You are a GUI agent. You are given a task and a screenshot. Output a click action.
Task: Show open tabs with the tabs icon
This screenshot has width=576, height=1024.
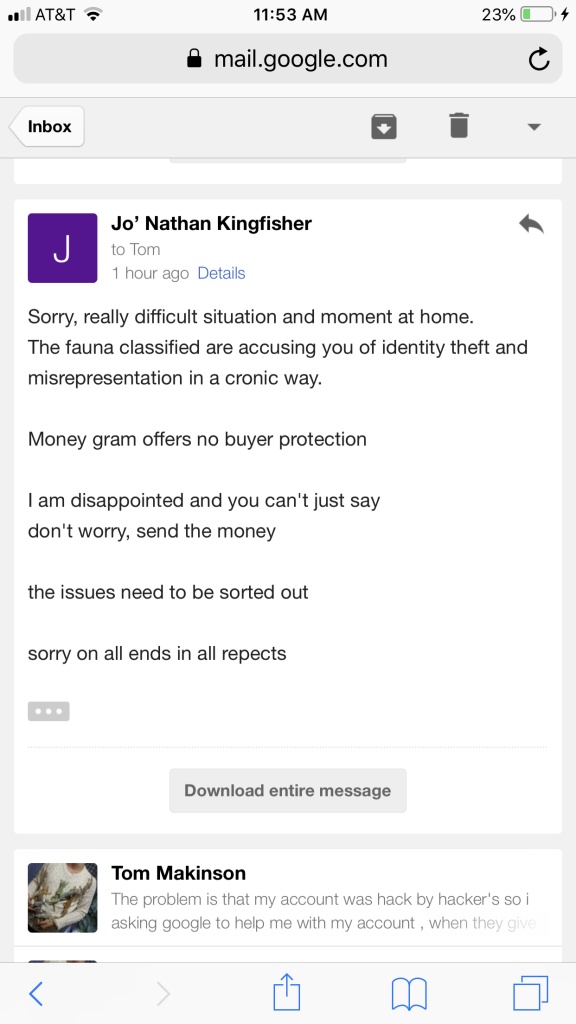[x=530, y=993]
